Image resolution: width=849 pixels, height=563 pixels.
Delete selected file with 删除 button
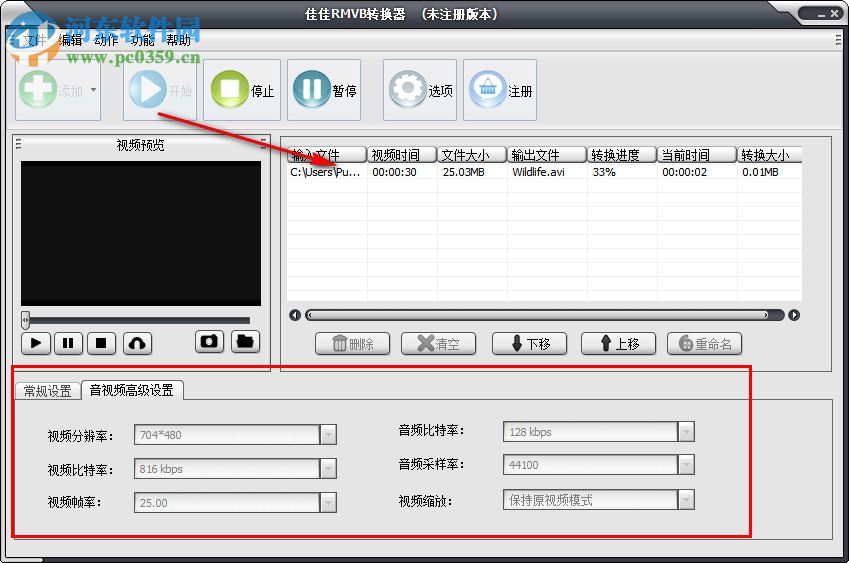point(352,344)
